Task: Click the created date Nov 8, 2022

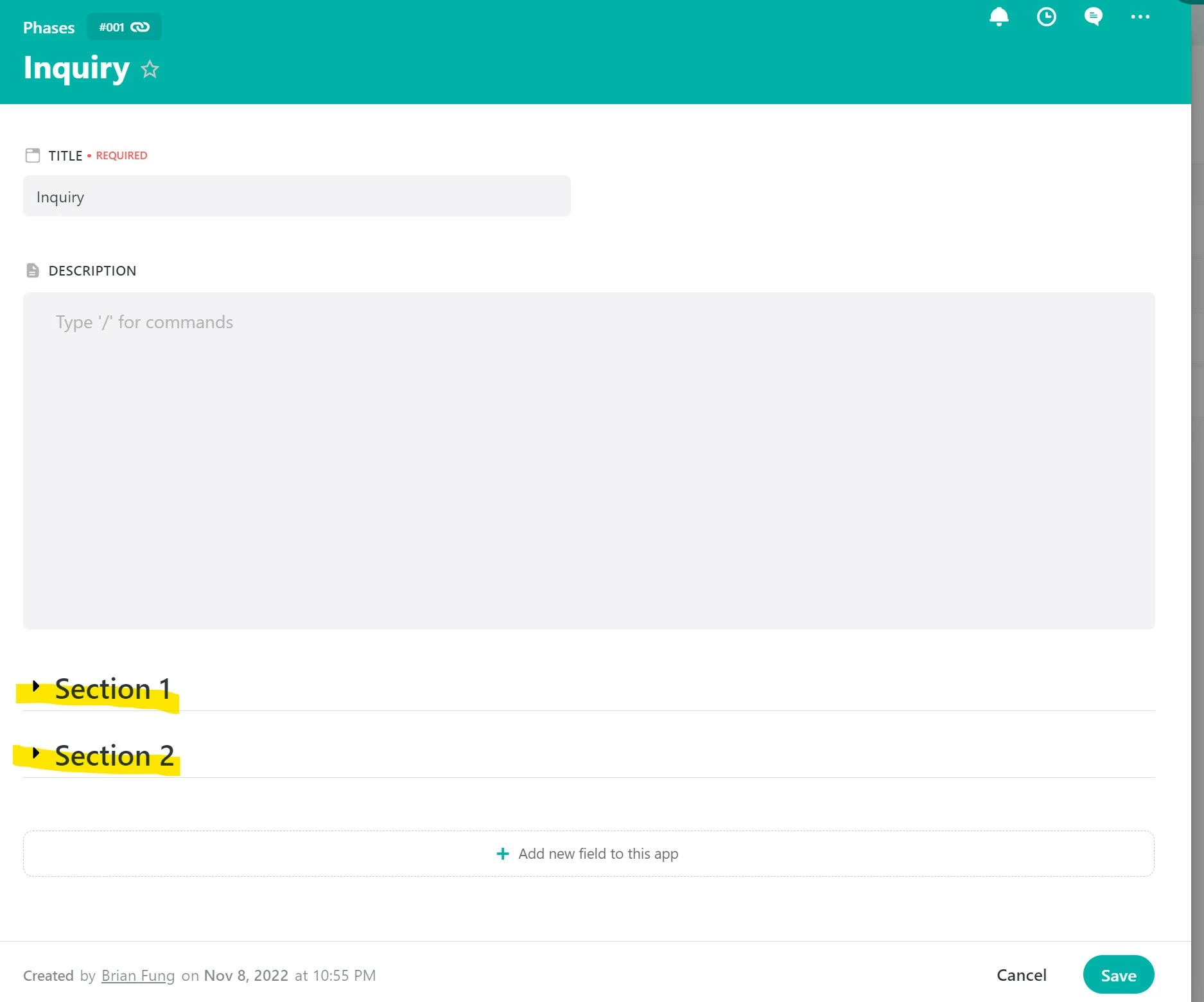Action: pos(246,976)
